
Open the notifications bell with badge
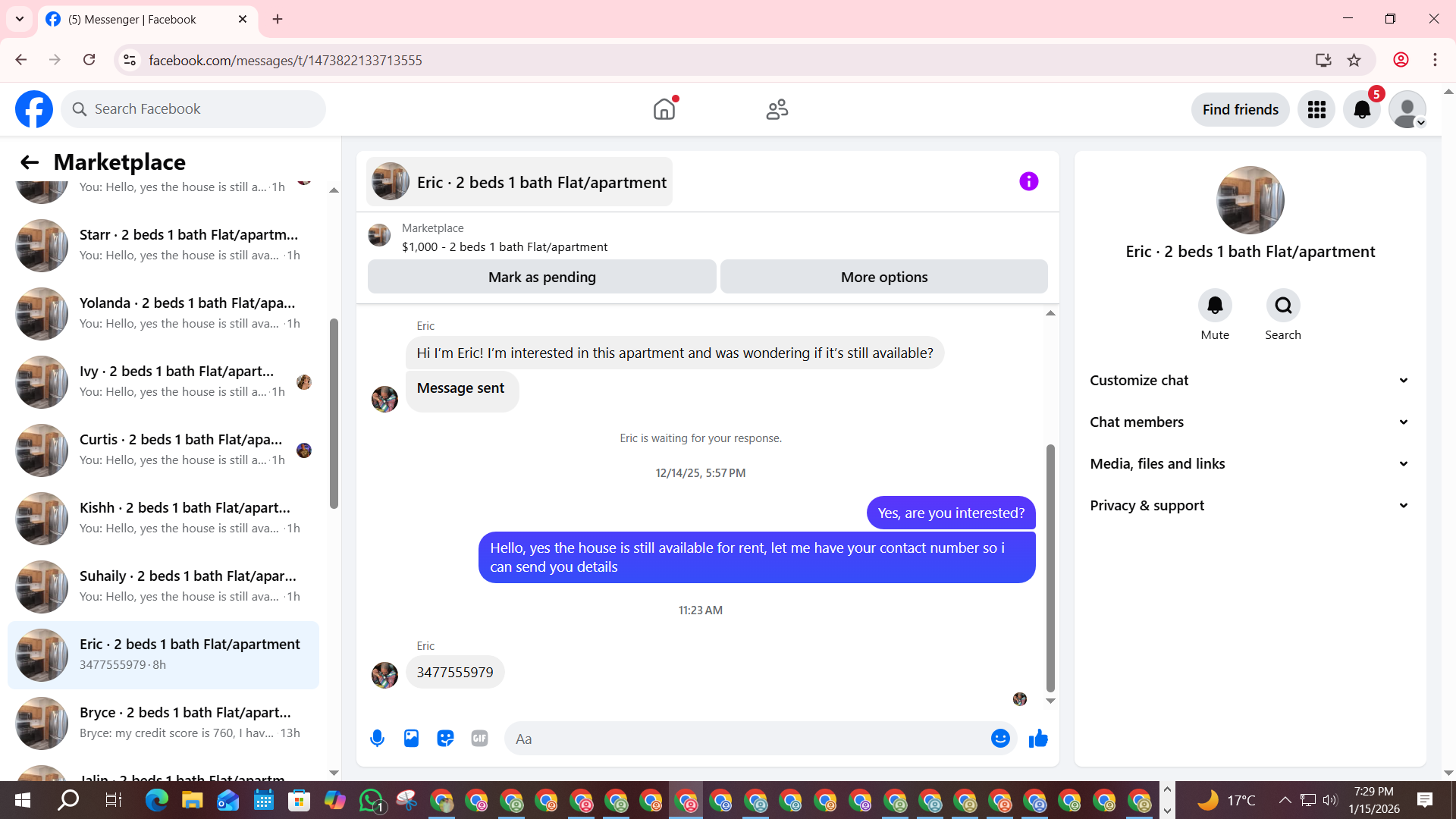point(1362,110)
